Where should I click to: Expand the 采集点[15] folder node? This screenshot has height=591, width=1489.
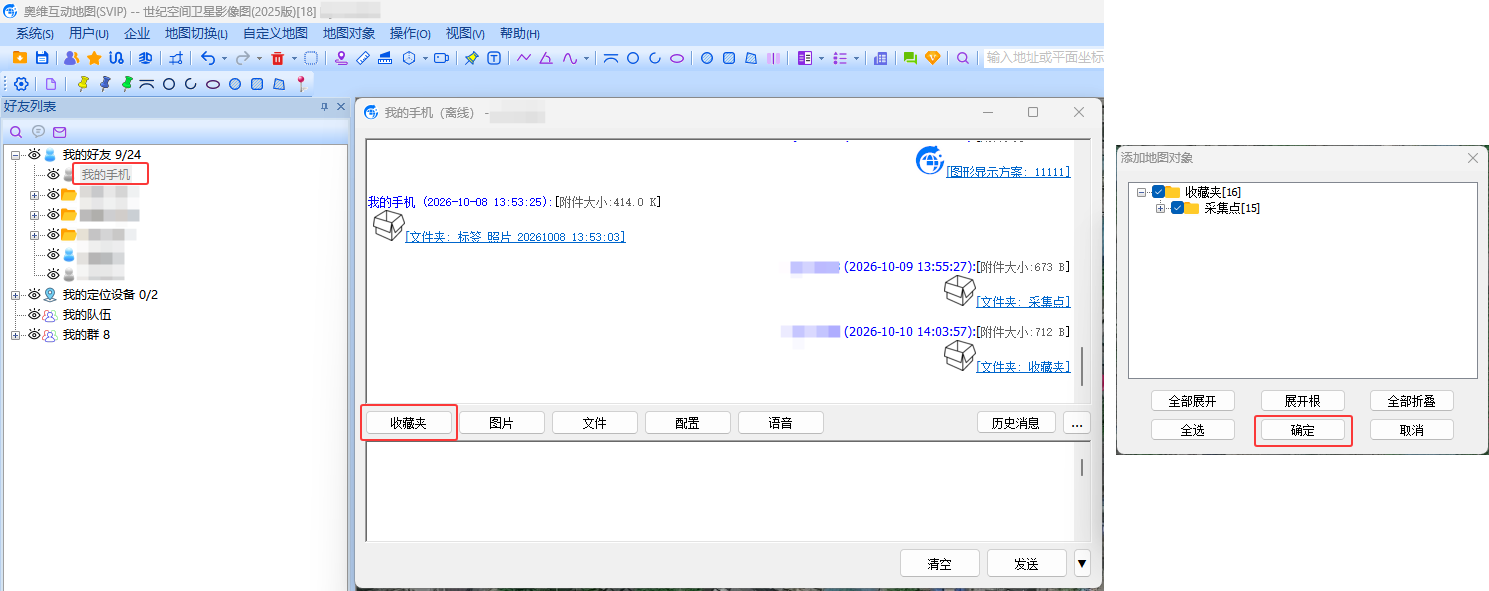(1160, 208)
